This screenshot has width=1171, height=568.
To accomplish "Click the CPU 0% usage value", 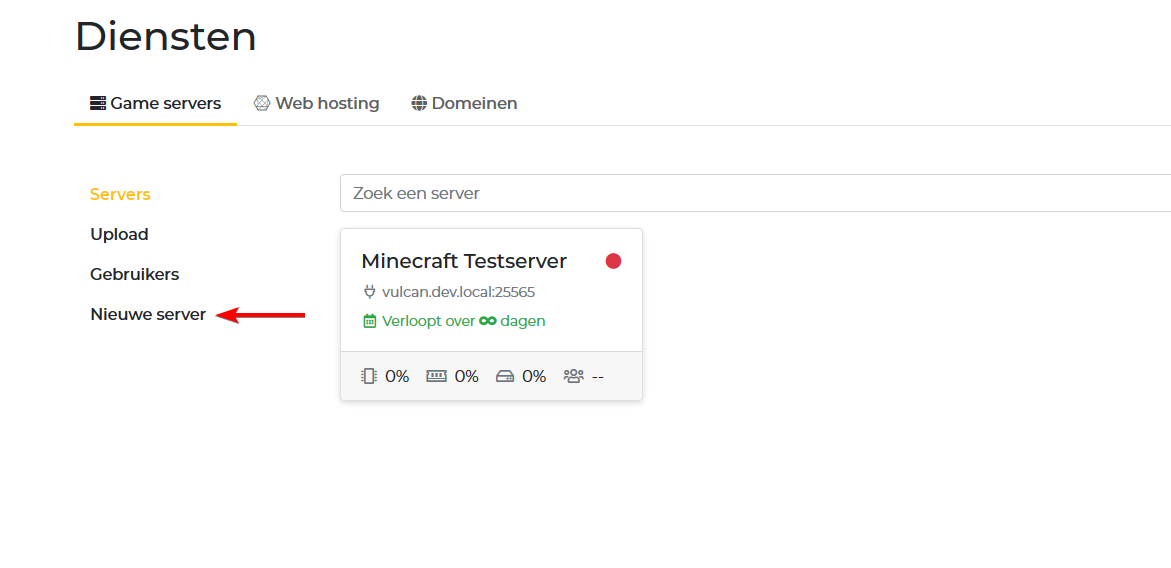I will (397, 376).
